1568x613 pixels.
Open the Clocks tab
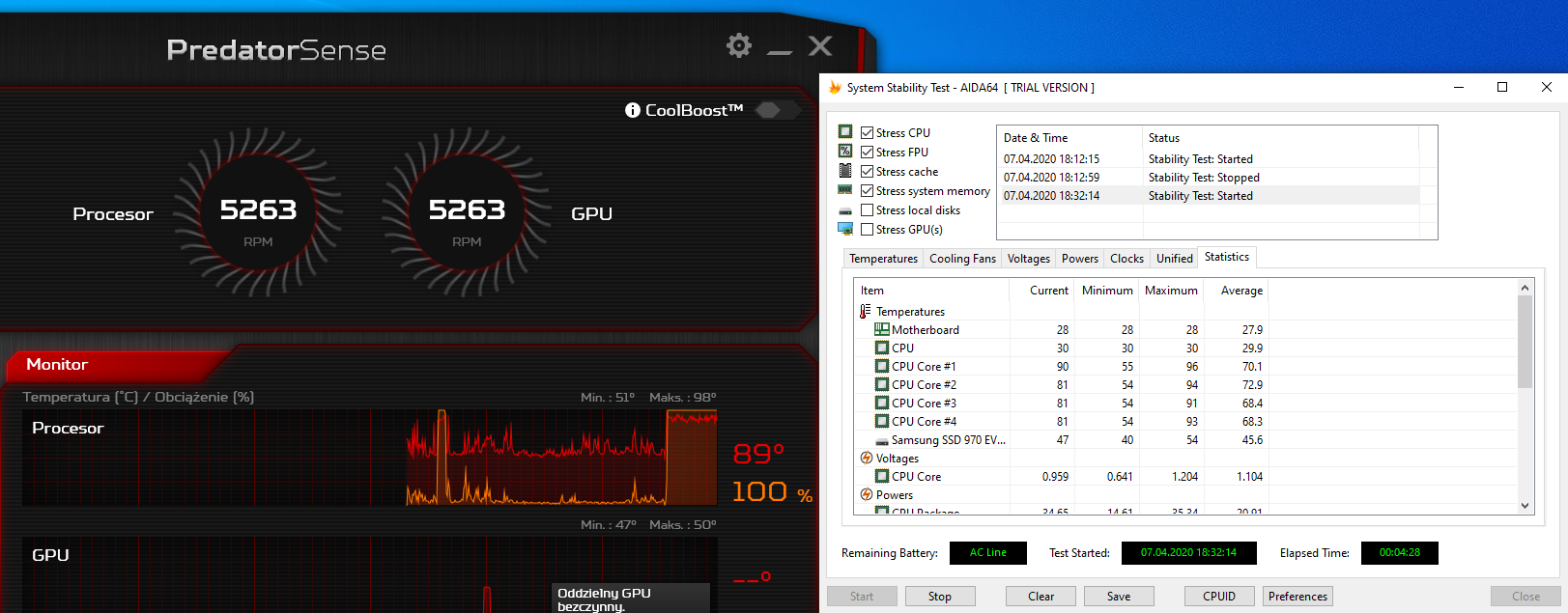[1126, 259]
